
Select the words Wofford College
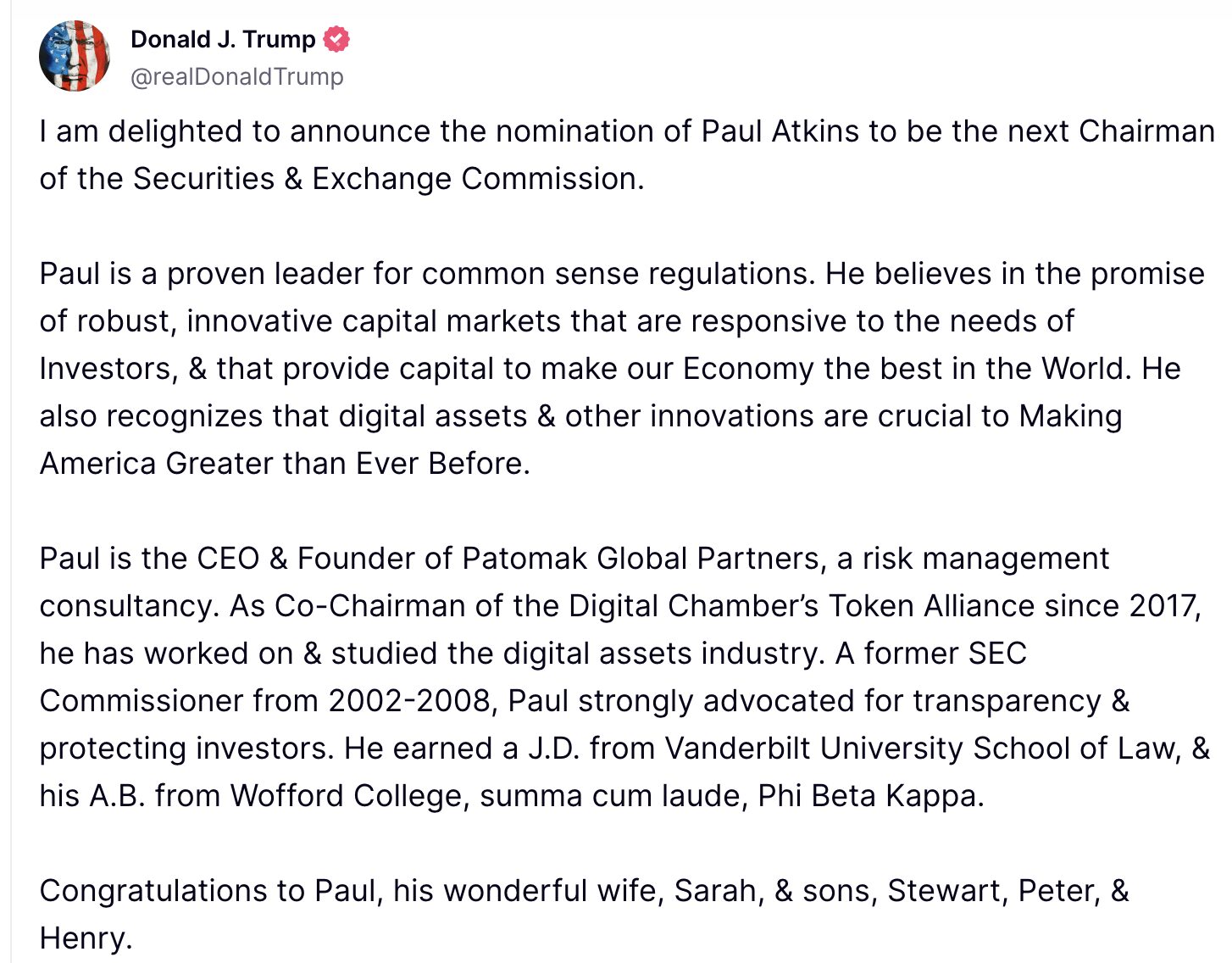347,796
